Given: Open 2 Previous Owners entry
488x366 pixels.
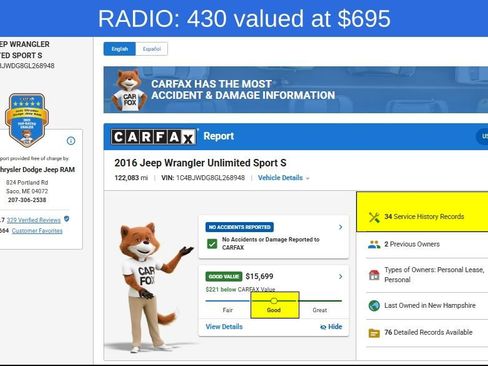Looking at the screenshot, I should pyautogui.click(x=412, y=244).
